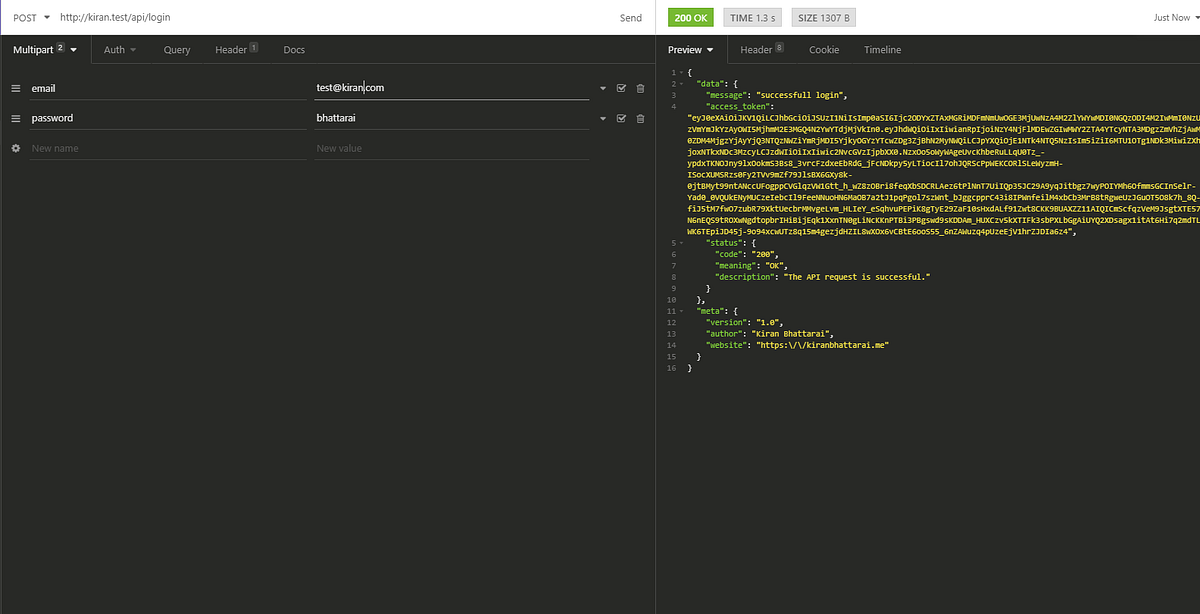Open the Preview mode dropdown
Viewport: 1200px width, 614px height.
tap(691, 49)
